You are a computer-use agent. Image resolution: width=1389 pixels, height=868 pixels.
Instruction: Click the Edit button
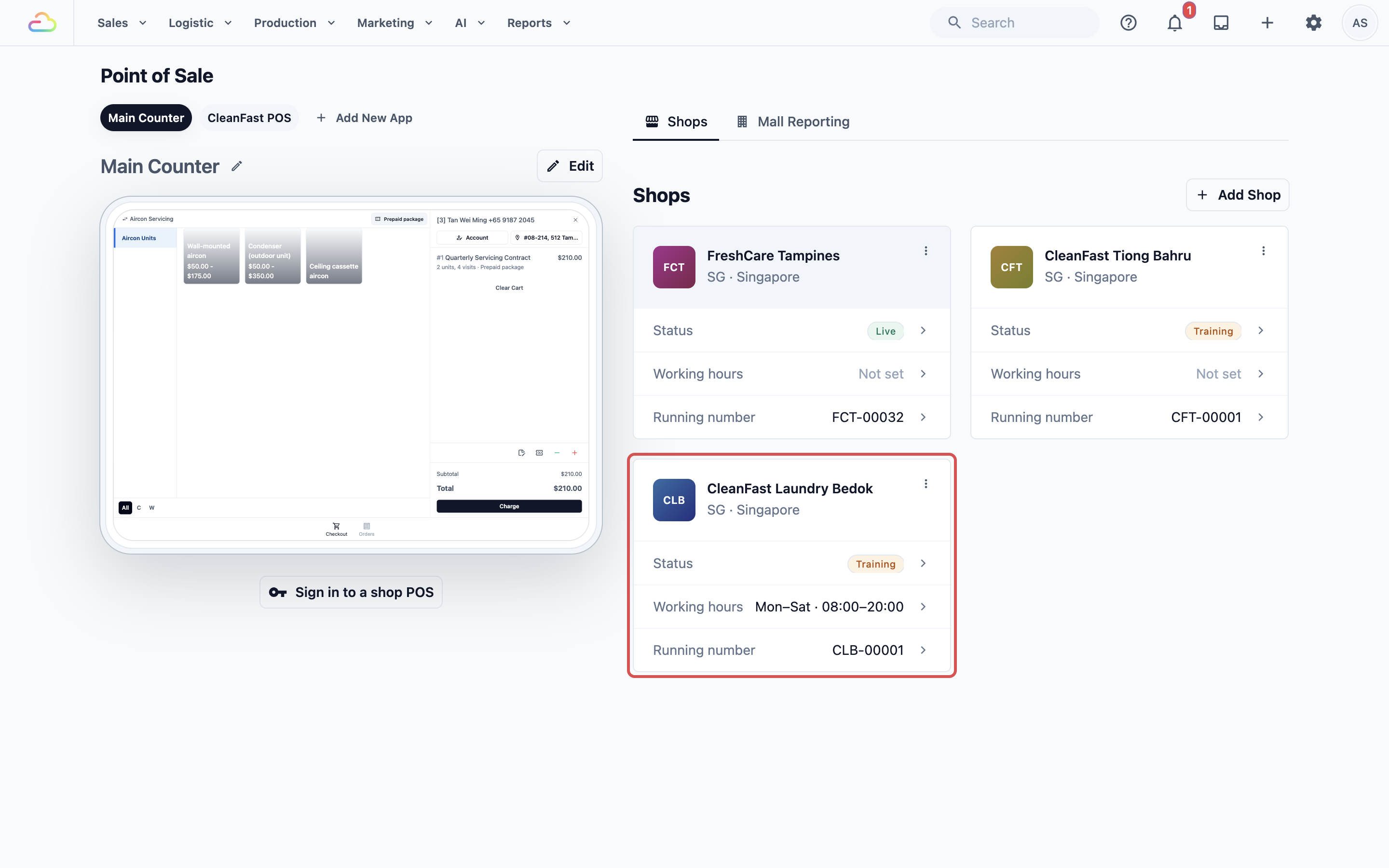click(570, 166)
